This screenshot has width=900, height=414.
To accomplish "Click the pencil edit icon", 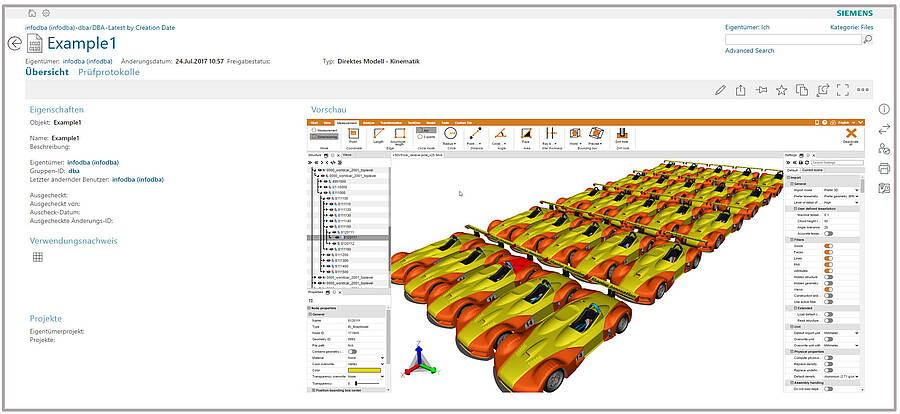I will [720, 90].
